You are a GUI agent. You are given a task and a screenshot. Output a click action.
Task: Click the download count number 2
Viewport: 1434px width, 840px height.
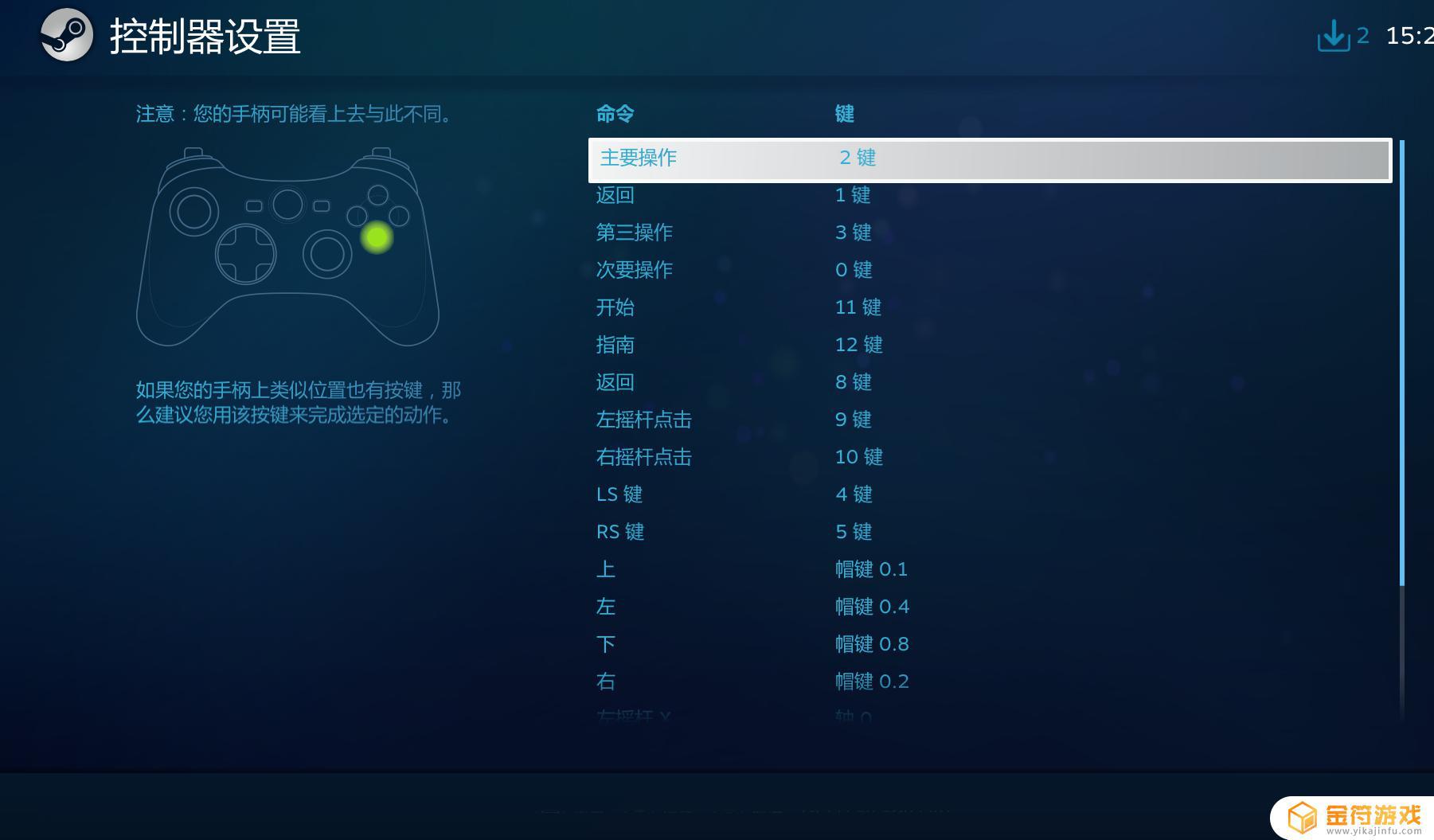(x=1363, y=36)
